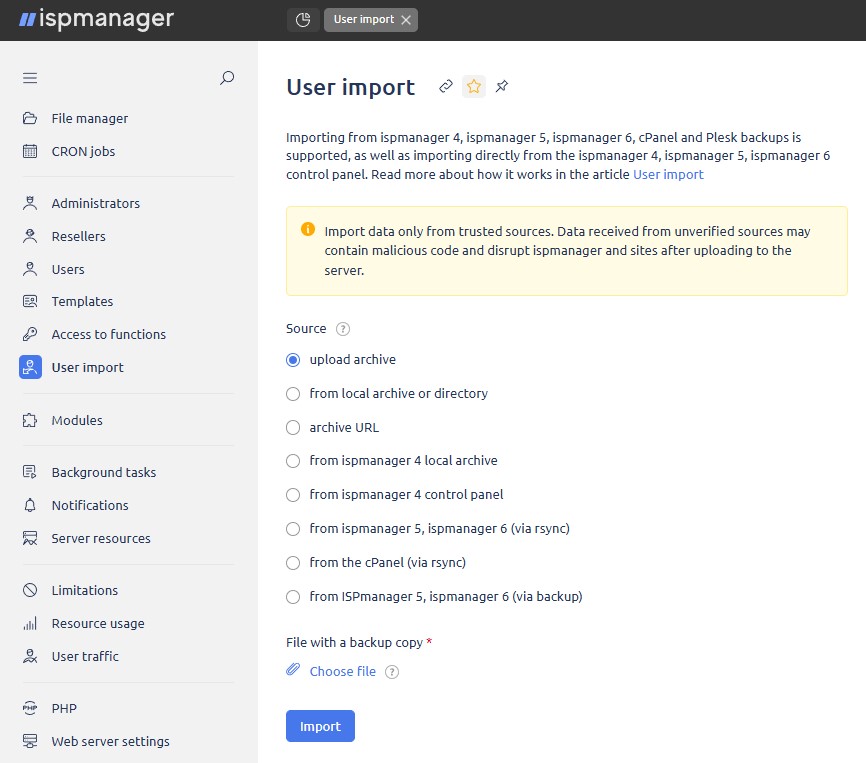Open the Modules page
Image resolution: width=866 pixels, height=763 pixels.
click(x=77, y=420)
